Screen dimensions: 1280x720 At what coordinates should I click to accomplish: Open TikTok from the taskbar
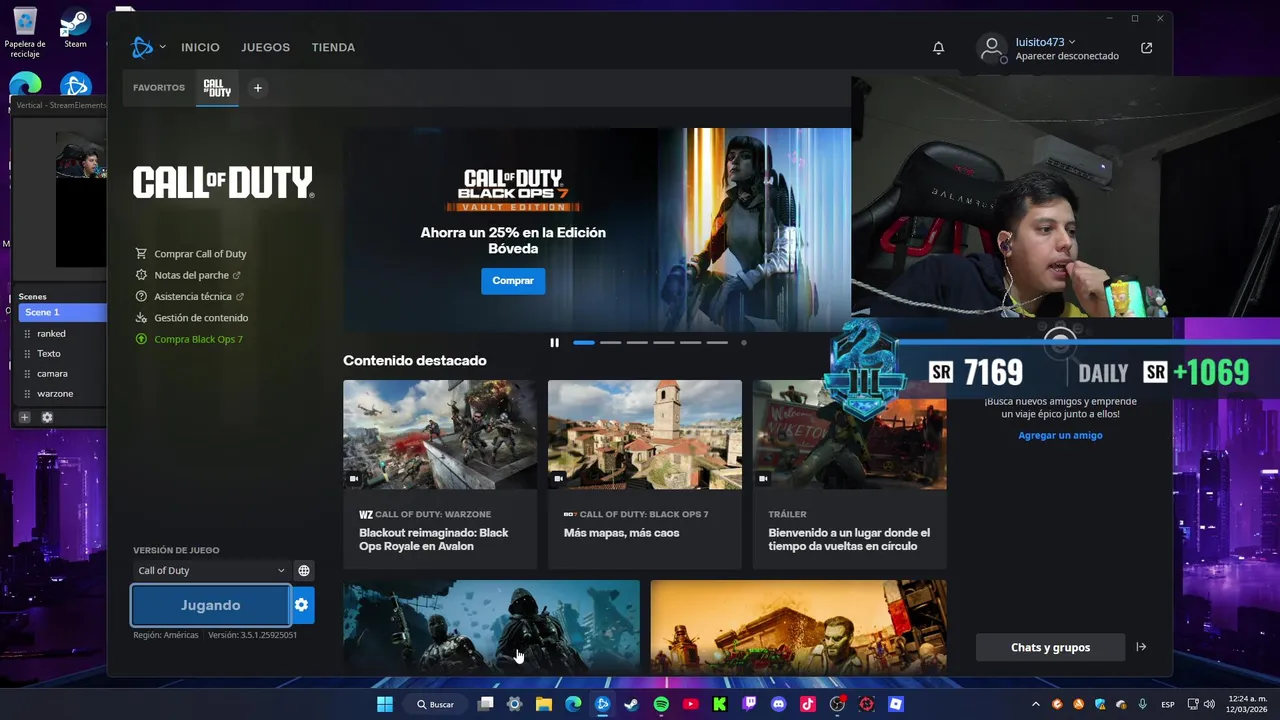point(808,704)
